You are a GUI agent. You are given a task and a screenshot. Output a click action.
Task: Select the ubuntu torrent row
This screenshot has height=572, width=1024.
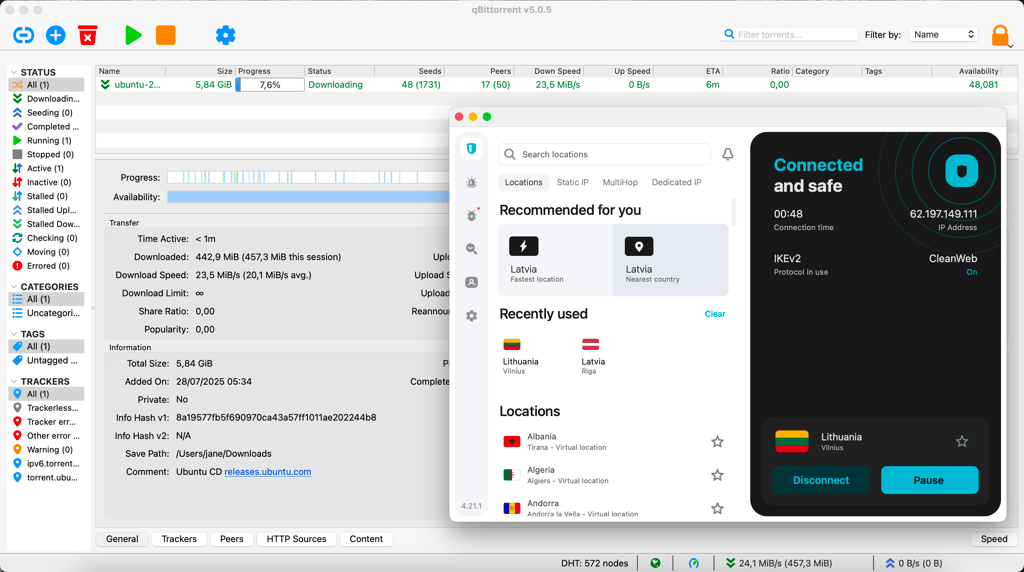(x=556, y=85)
